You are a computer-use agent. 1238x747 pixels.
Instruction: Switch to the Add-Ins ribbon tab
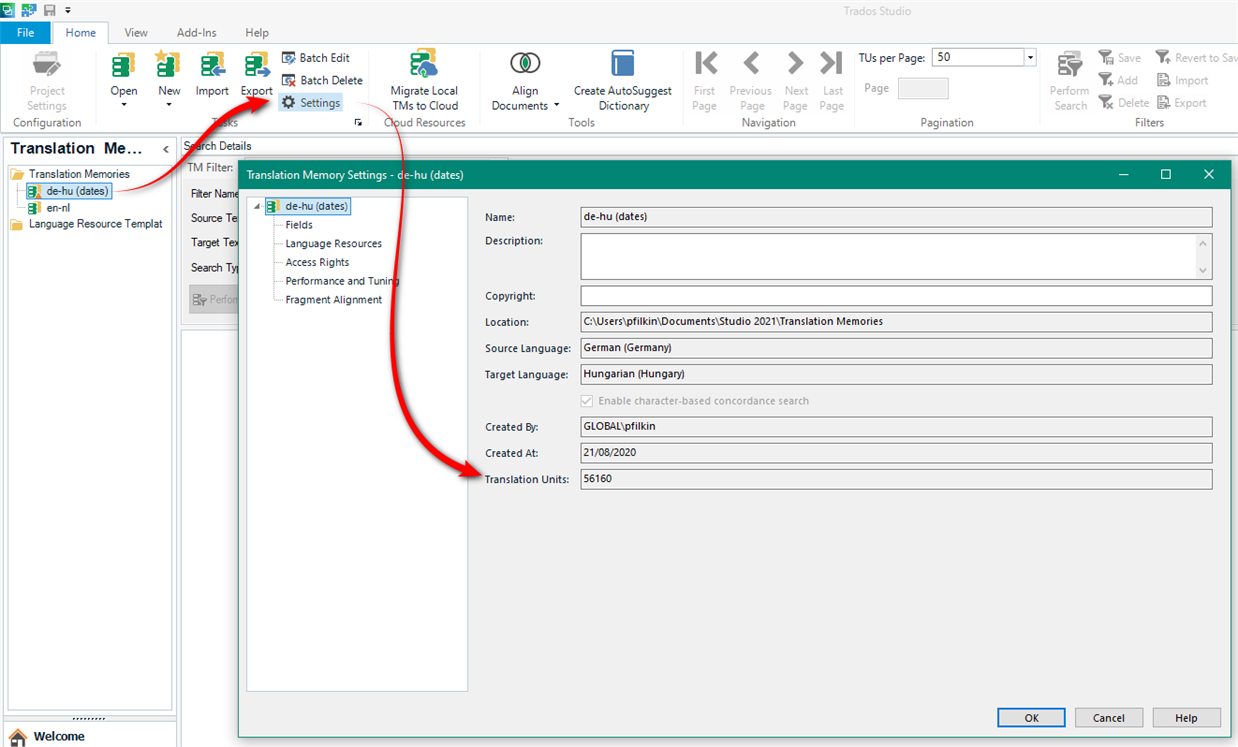tap(197, 33)
